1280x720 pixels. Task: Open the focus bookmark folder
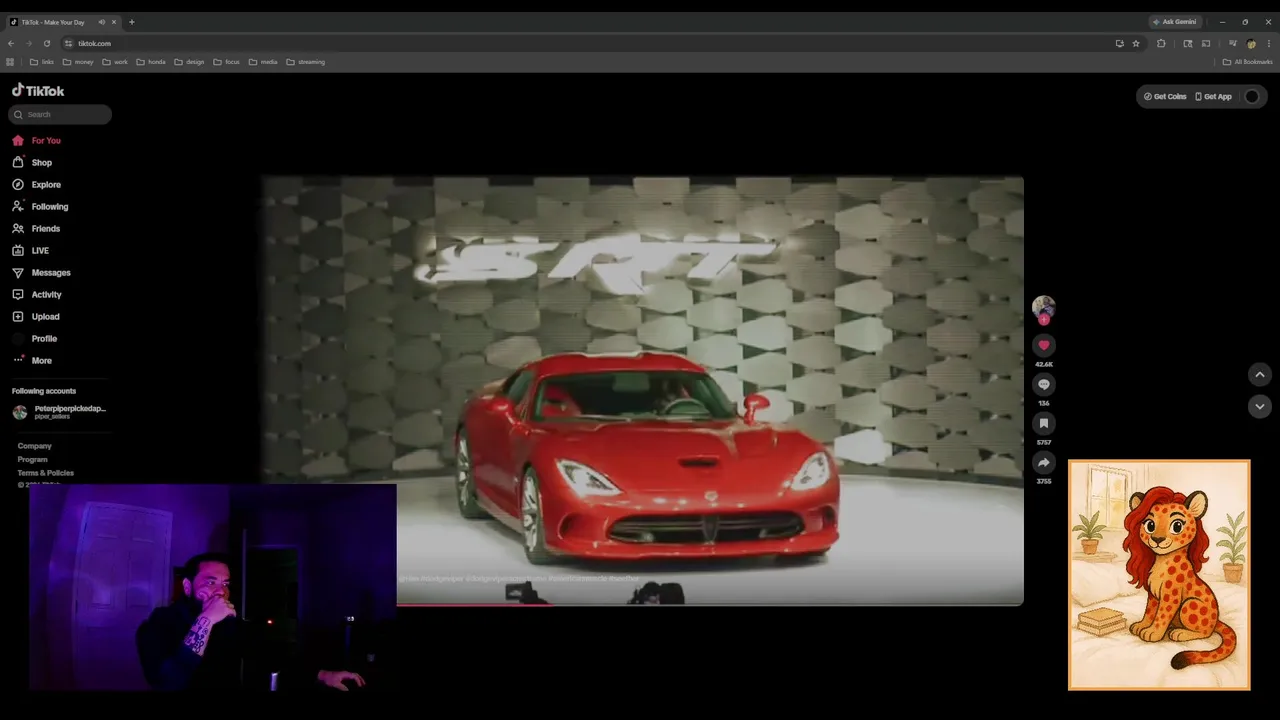226,62
